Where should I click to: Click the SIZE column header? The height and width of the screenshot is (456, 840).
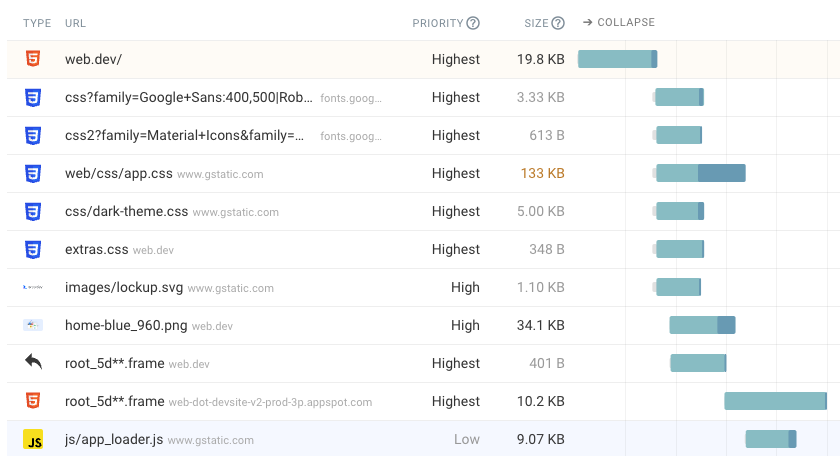(x=536, y=23)
